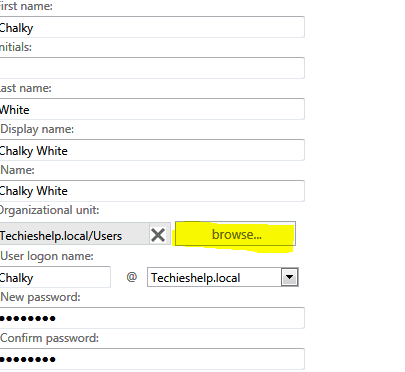Expand the Techieshelp.local domain dropdown
Image resolution: width=405 pixels, height=372 pixels.
pyautogui.click(x=289, y=277)
